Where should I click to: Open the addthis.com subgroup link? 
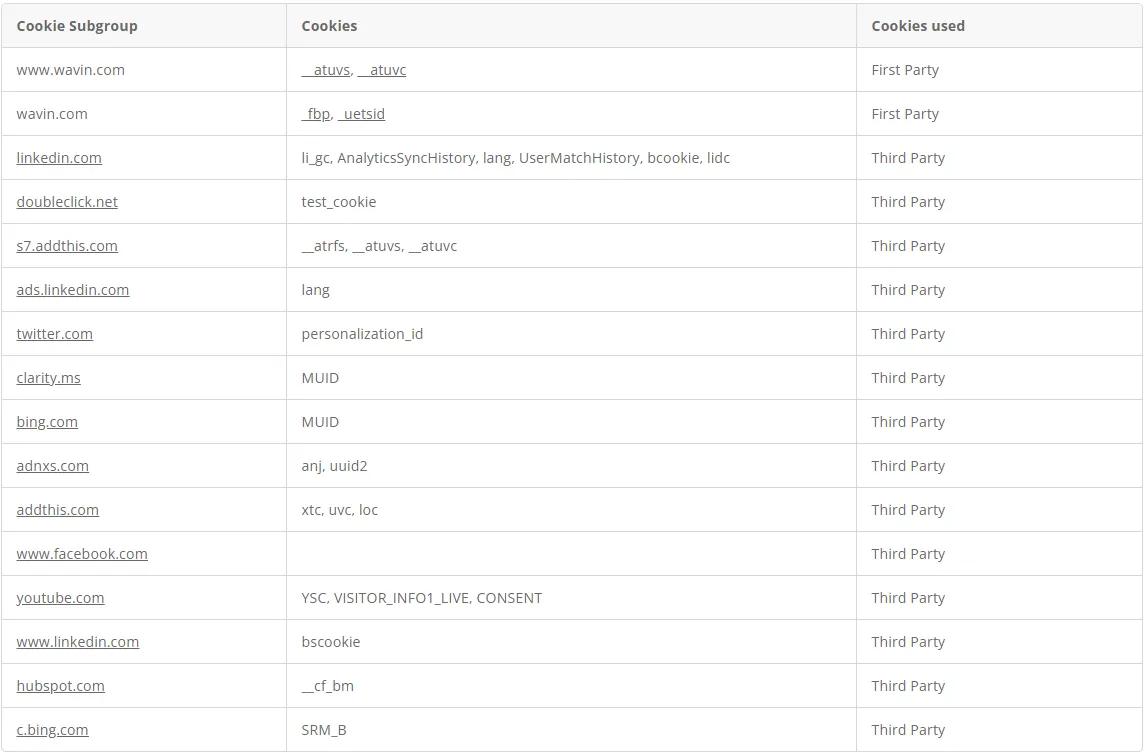click(x=58, y=510)
